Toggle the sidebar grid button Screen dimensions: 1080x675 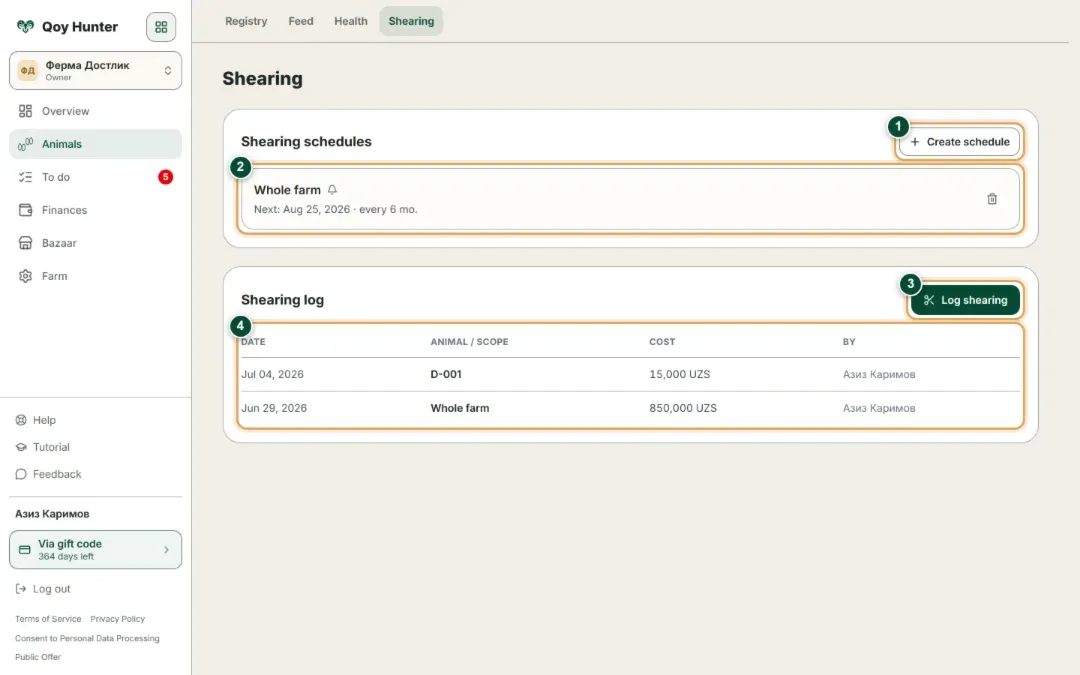161,27
